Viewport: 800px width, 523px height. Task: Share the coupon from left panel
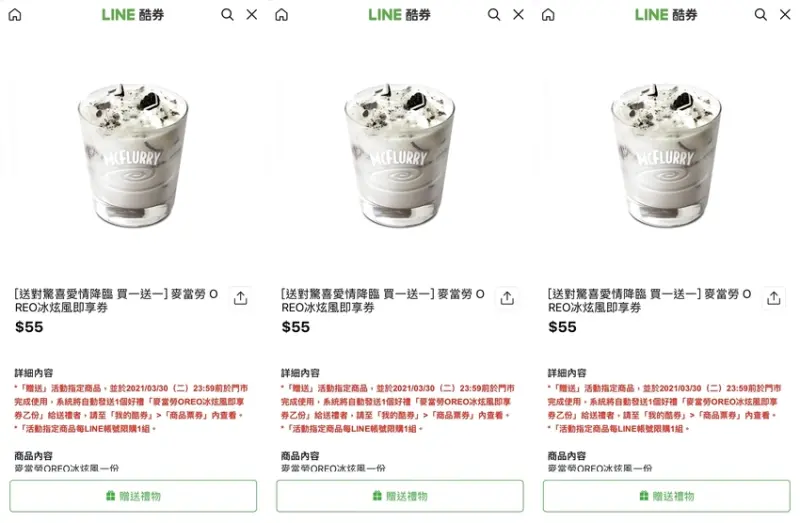[x=240, y=297]
